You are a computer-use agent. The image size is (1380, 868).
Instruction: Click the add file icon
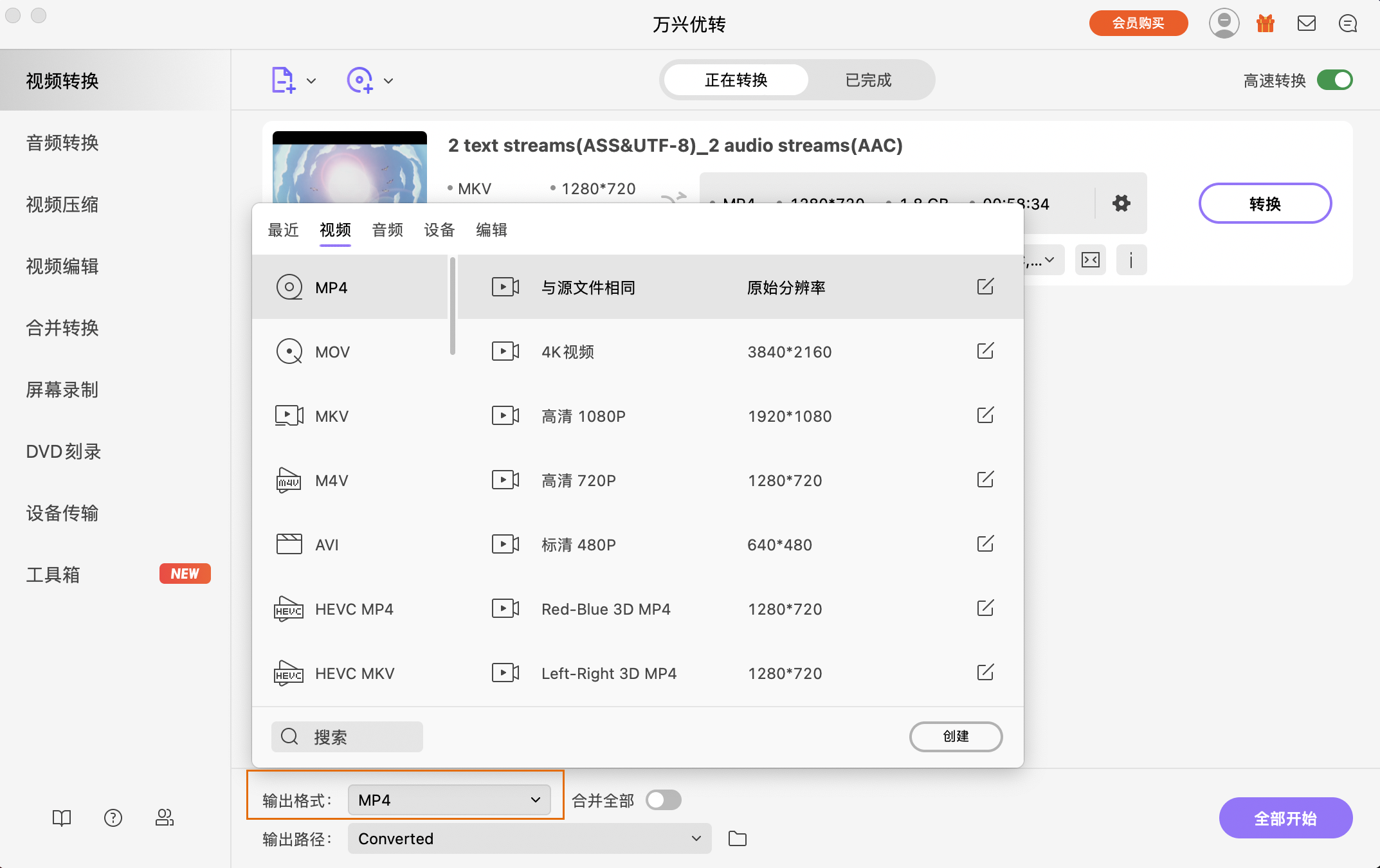tap(283, 80)
